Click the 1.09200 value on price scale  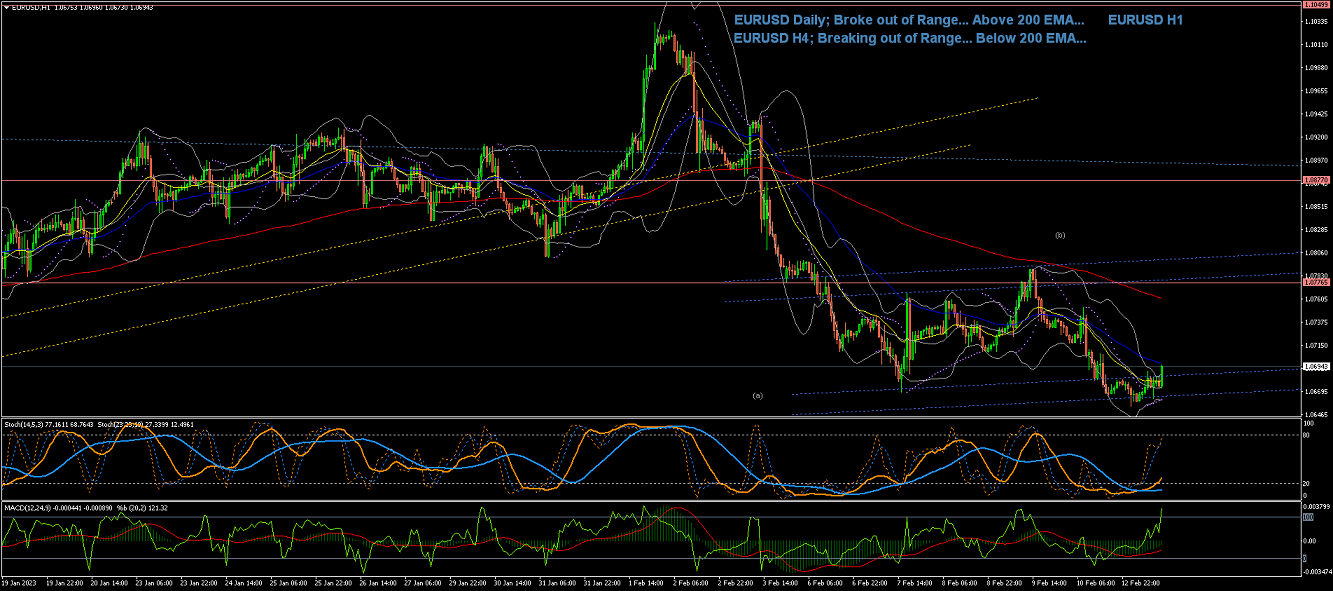point(1314,137)
